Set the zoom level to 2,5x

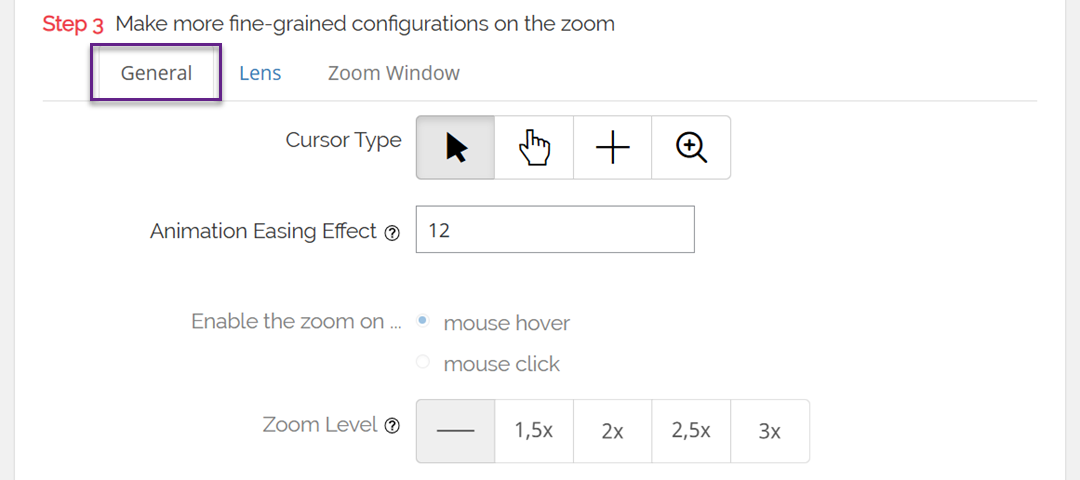coord(691,431)
